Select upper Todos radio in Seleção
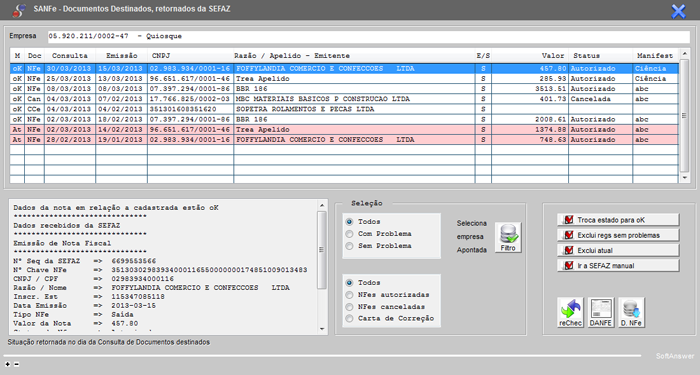 click(x=350, y=221)
